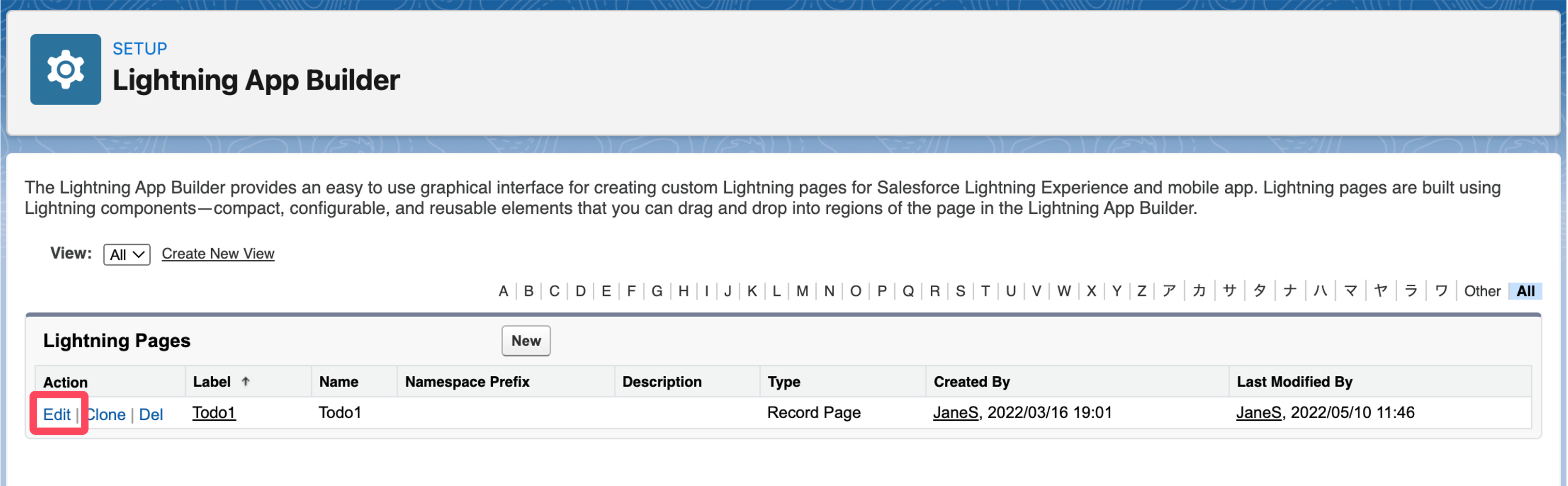Filter list by letter Q
This screenshot has height=486, width=1568.
tap(907, 291)
